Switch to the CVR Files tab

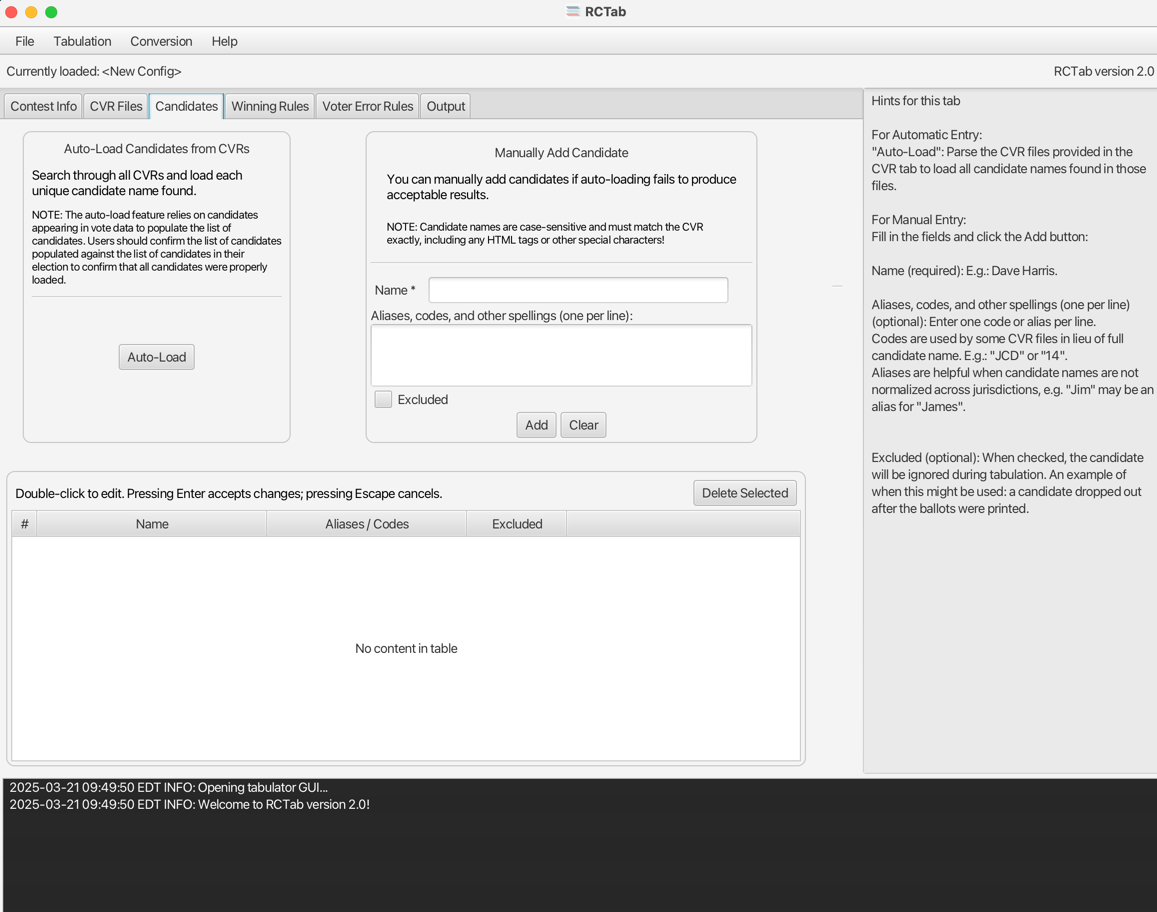116,106
